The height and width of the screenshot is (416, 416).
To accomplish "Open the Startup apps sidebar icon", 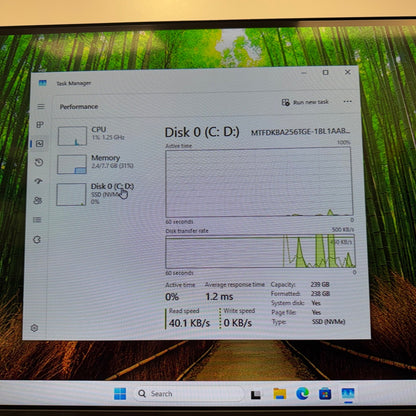I will click(x=38, y=181).
